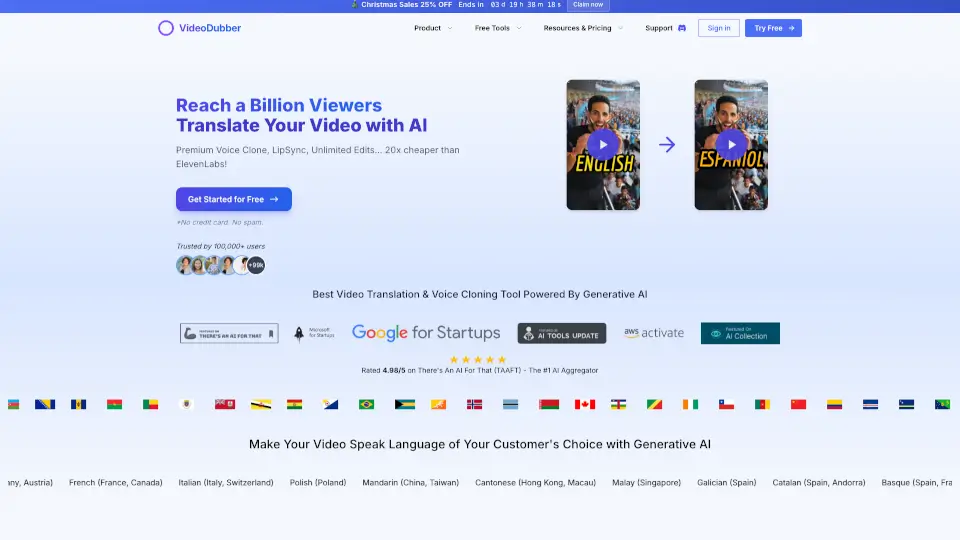Viewport: 960px width, 540px height.
Task: Select the Brazil flag in the flag row
Action: tap(366, 404)
